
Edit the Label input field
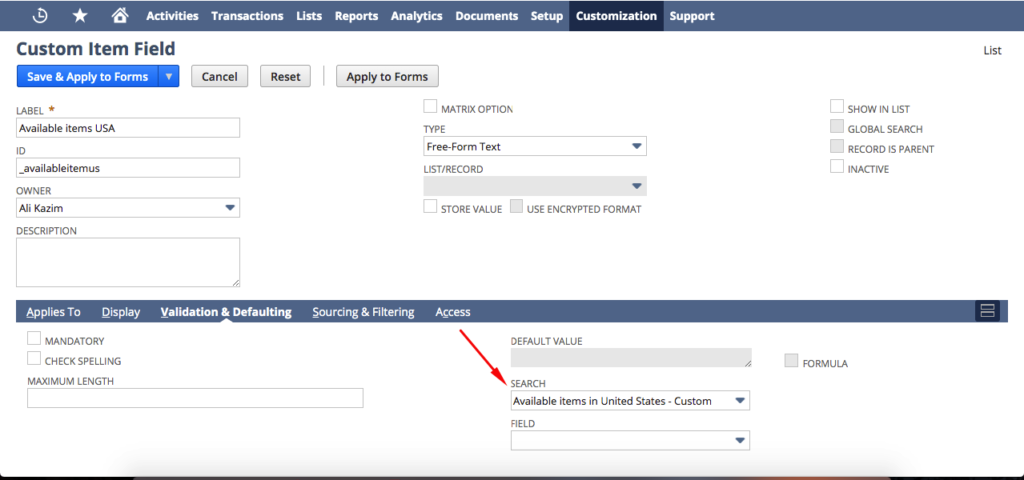pos(128,128)
